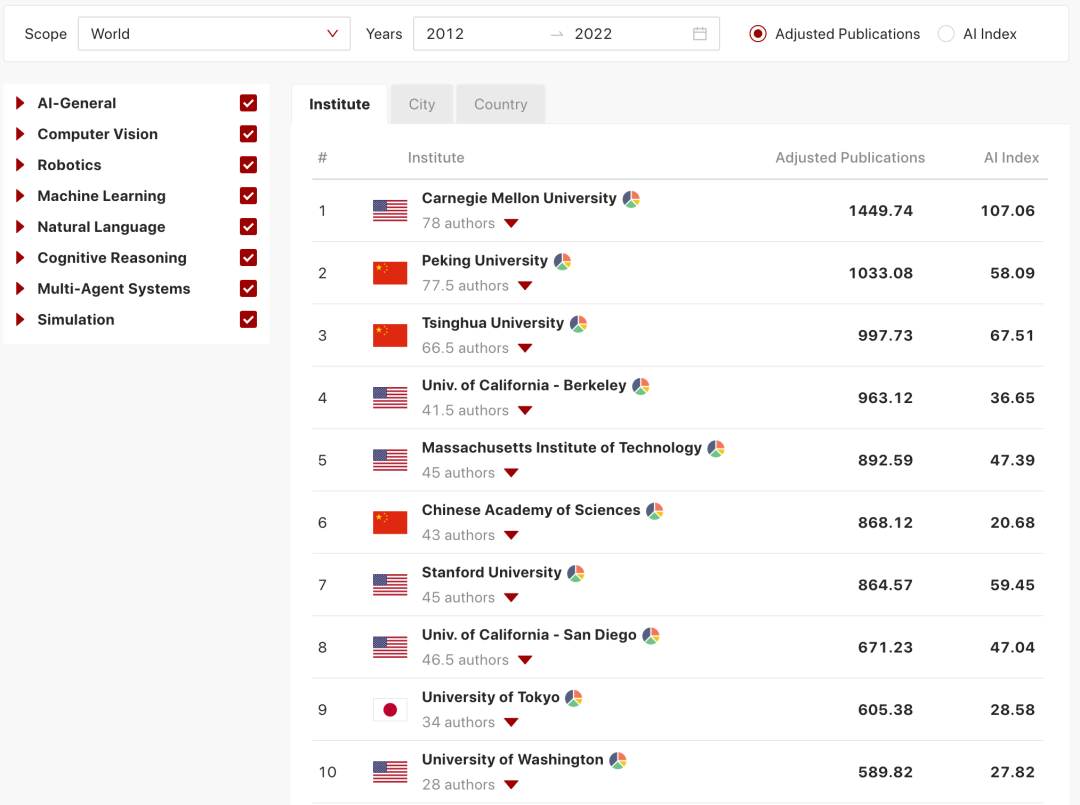Expand Chinese Academy of Sciences' 43 authors list
The image size is (1080, 805).
pos(511,536)
